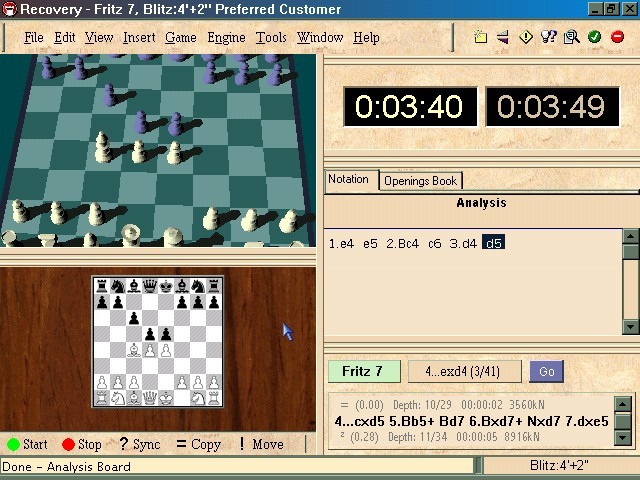Click the Go button
The image size is (640, 480).
pos(547,371)
